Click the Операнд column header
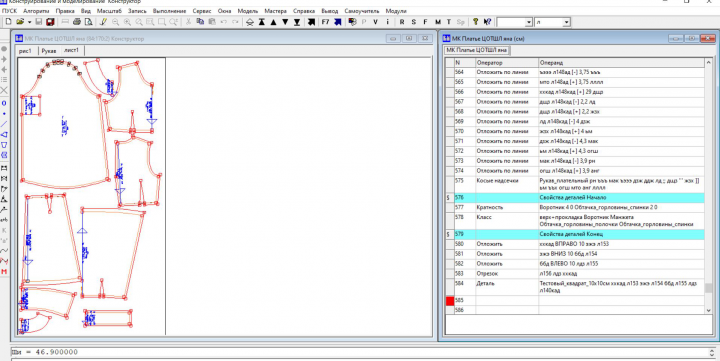This screenshot has height=361, width=720. pyautogui.click(x=621, y=62)
